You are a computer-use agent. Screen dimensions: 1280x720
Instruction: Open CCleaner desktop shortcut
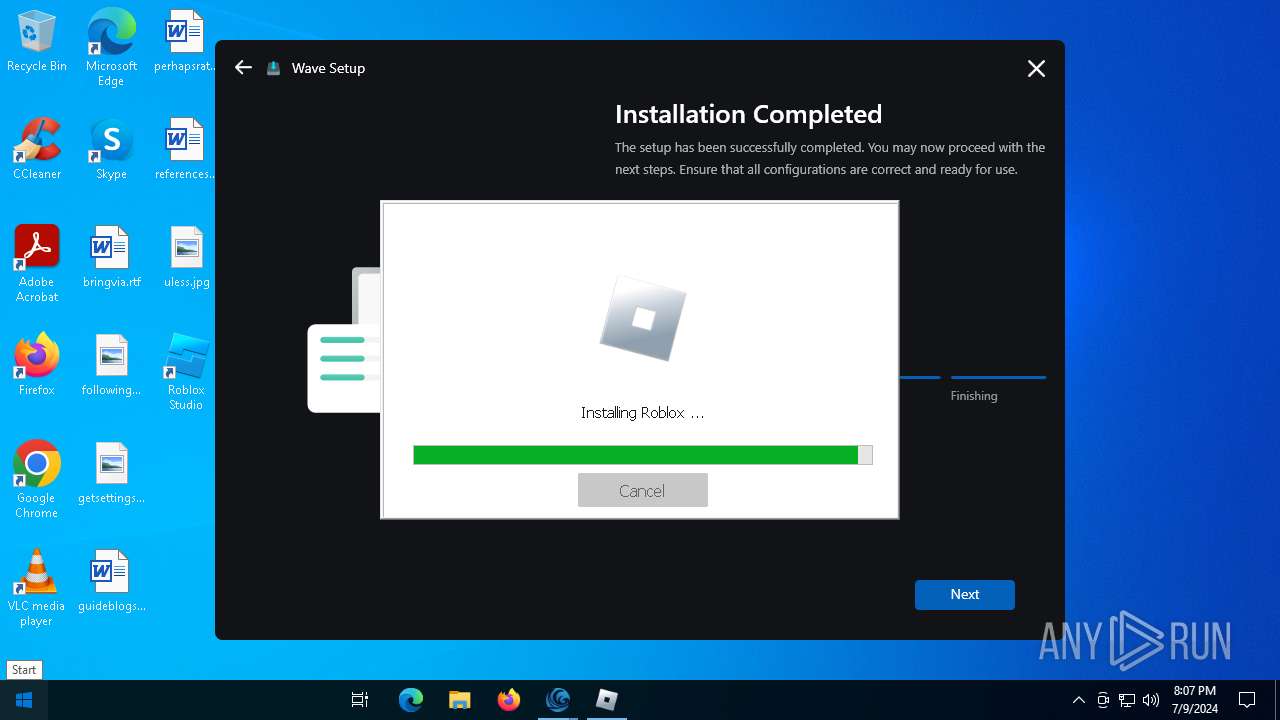coord(37,150)
